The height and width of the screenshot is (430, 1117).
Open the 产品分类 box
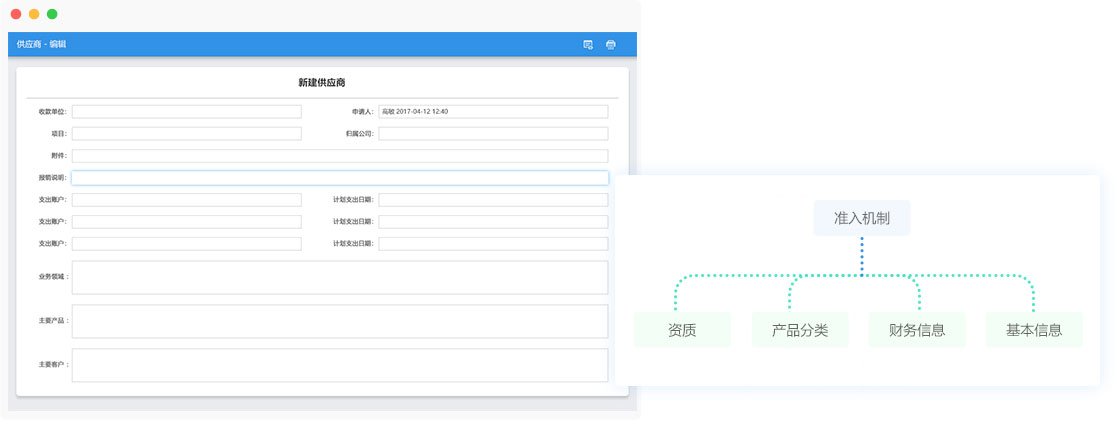(800, 330)
